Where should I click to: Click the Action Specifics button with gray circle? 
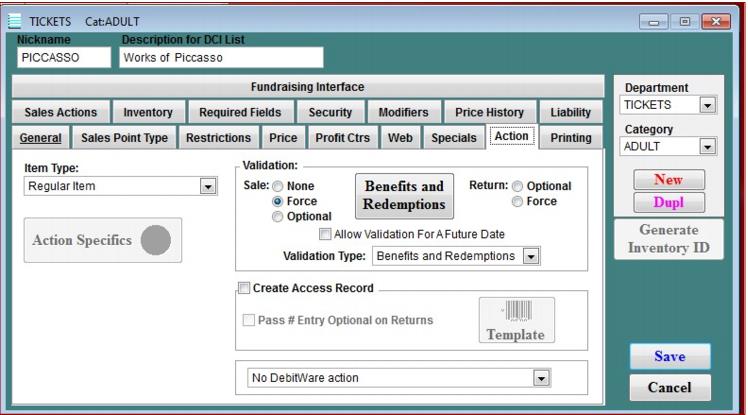103,240
